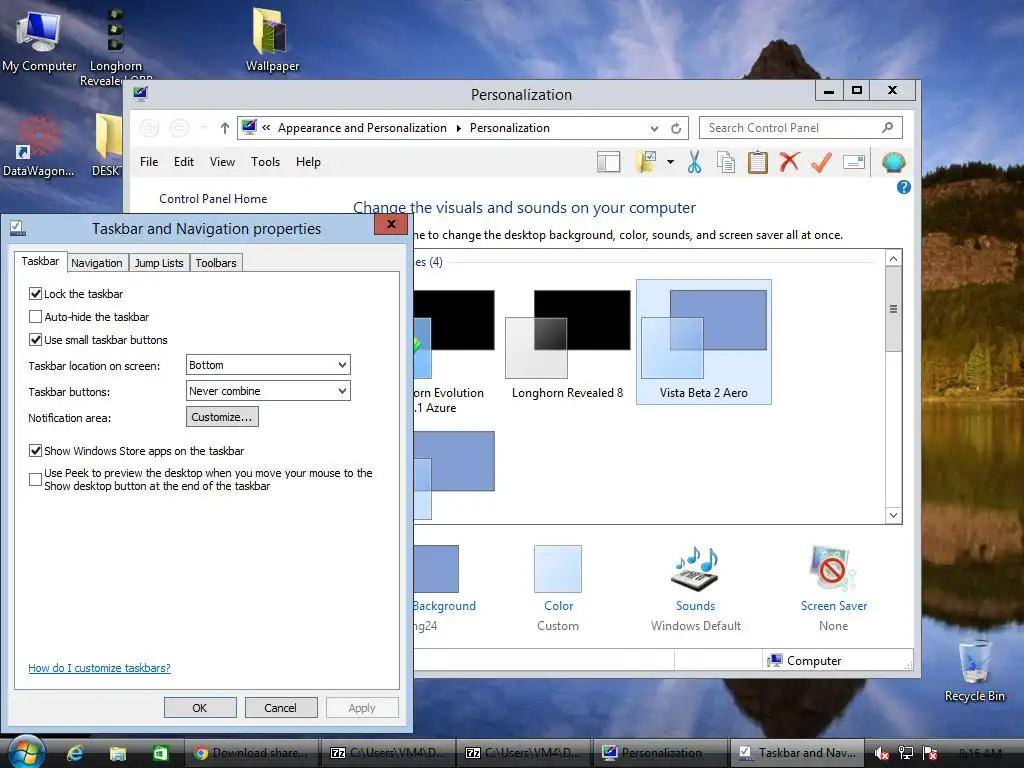Click Customize notification area button

point(222,417)
